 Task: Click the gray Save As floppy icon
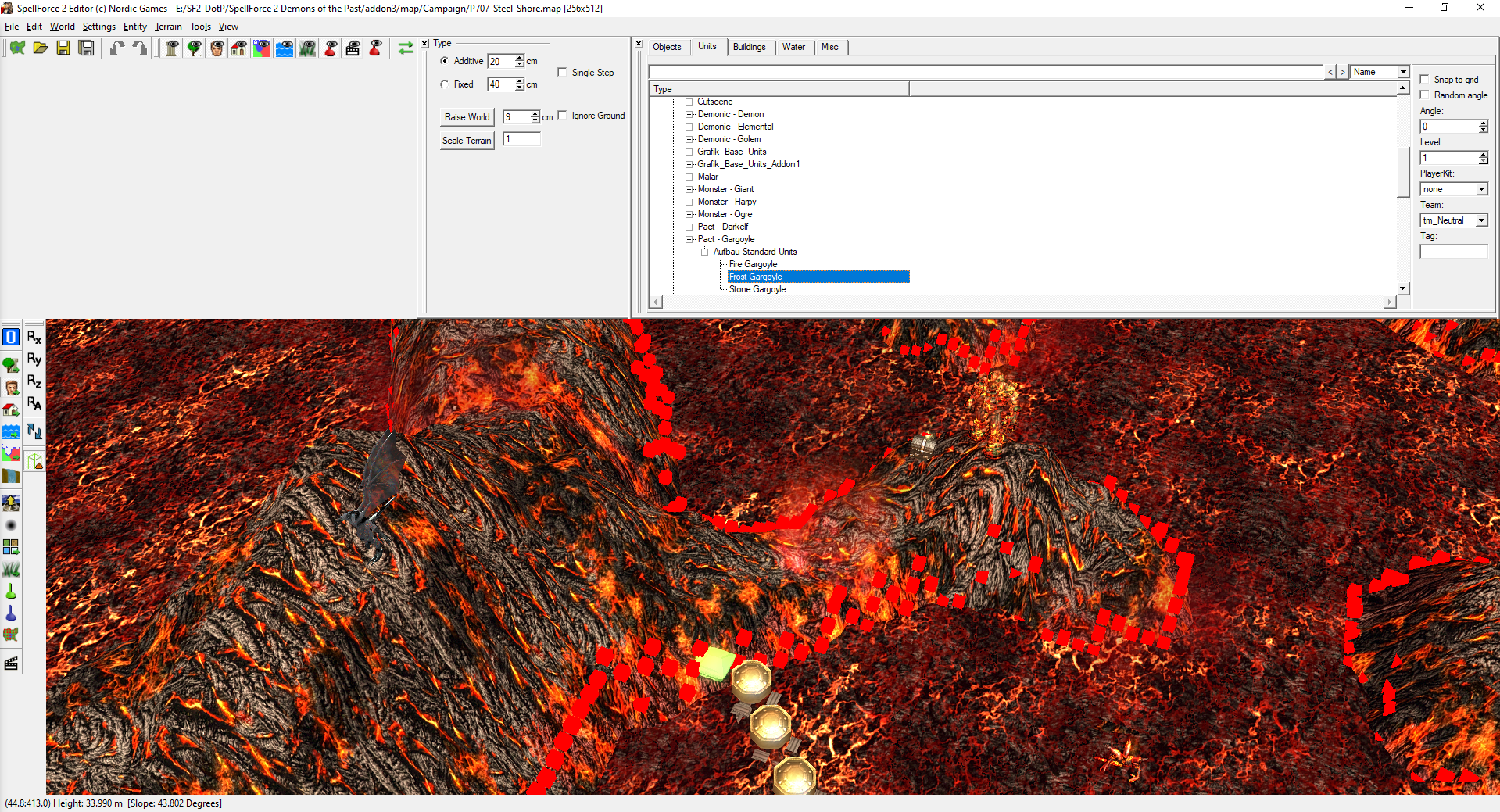coord(87,48)
